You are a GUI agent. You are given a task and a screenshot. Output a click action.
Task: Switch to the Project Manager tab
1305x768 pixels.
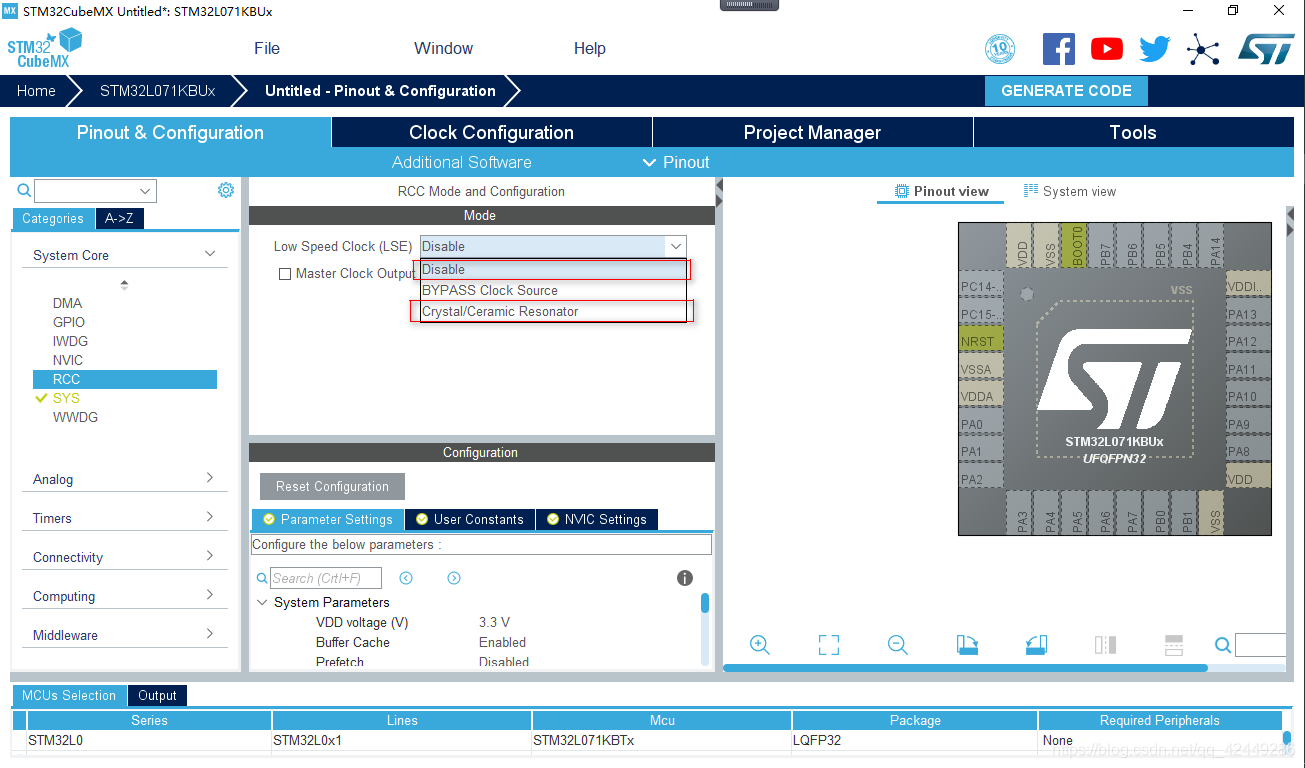pyautogui.click(x=812, y=132)
